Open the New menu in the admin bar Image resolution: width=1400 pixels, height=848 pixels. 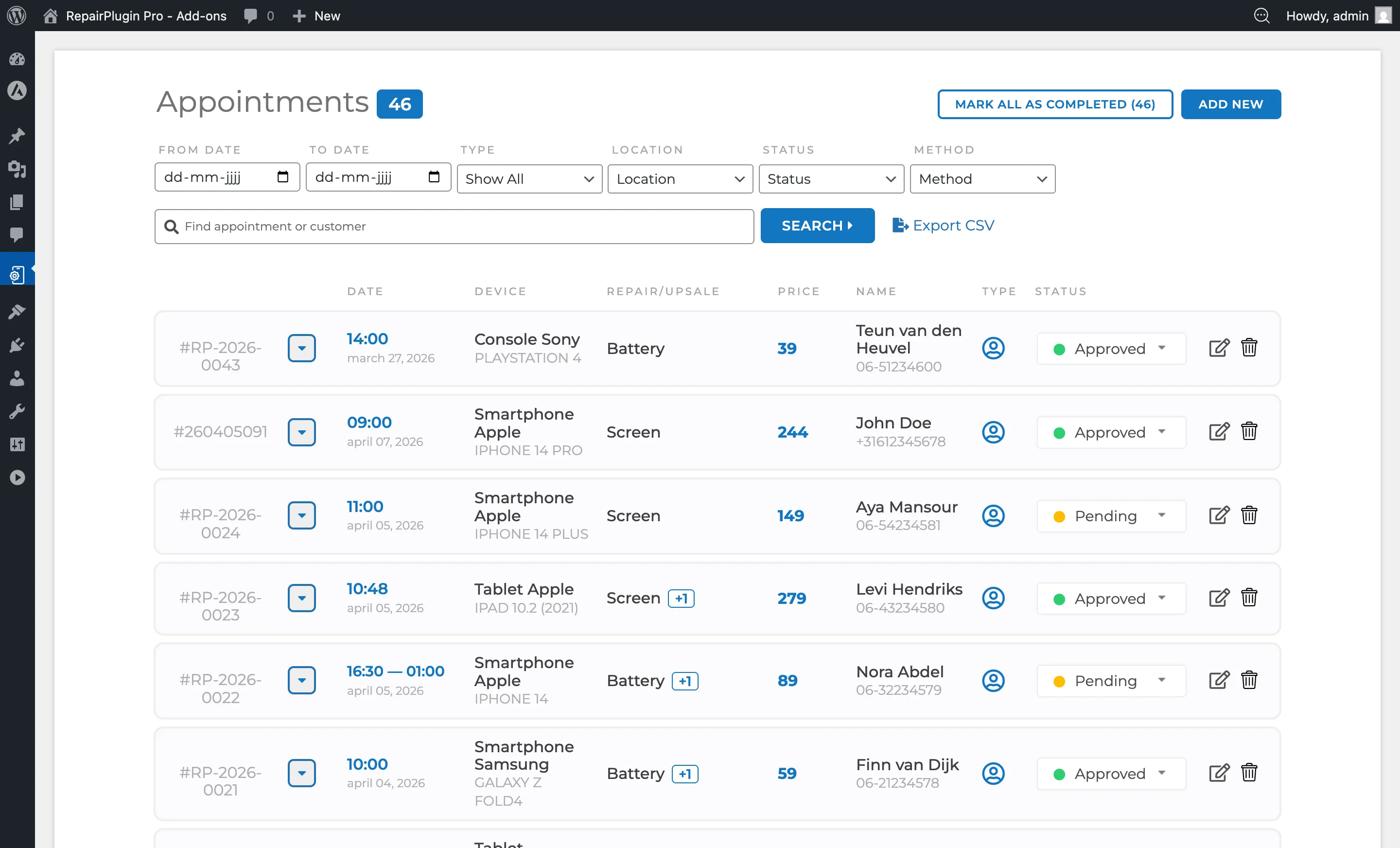[316, 16]
